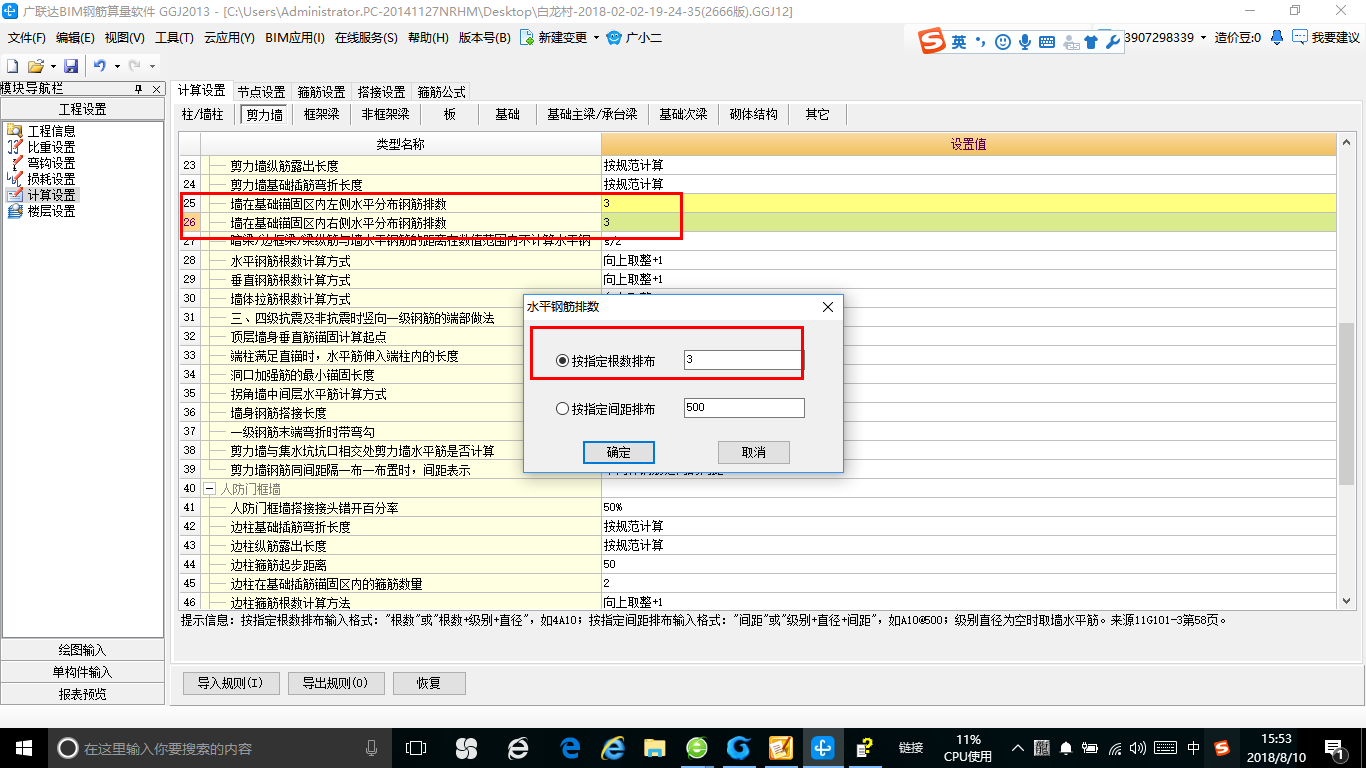This screenshot has width=1366, height=768.
Task: Open Edge browser from taskbar
Action: click(570, 747)
